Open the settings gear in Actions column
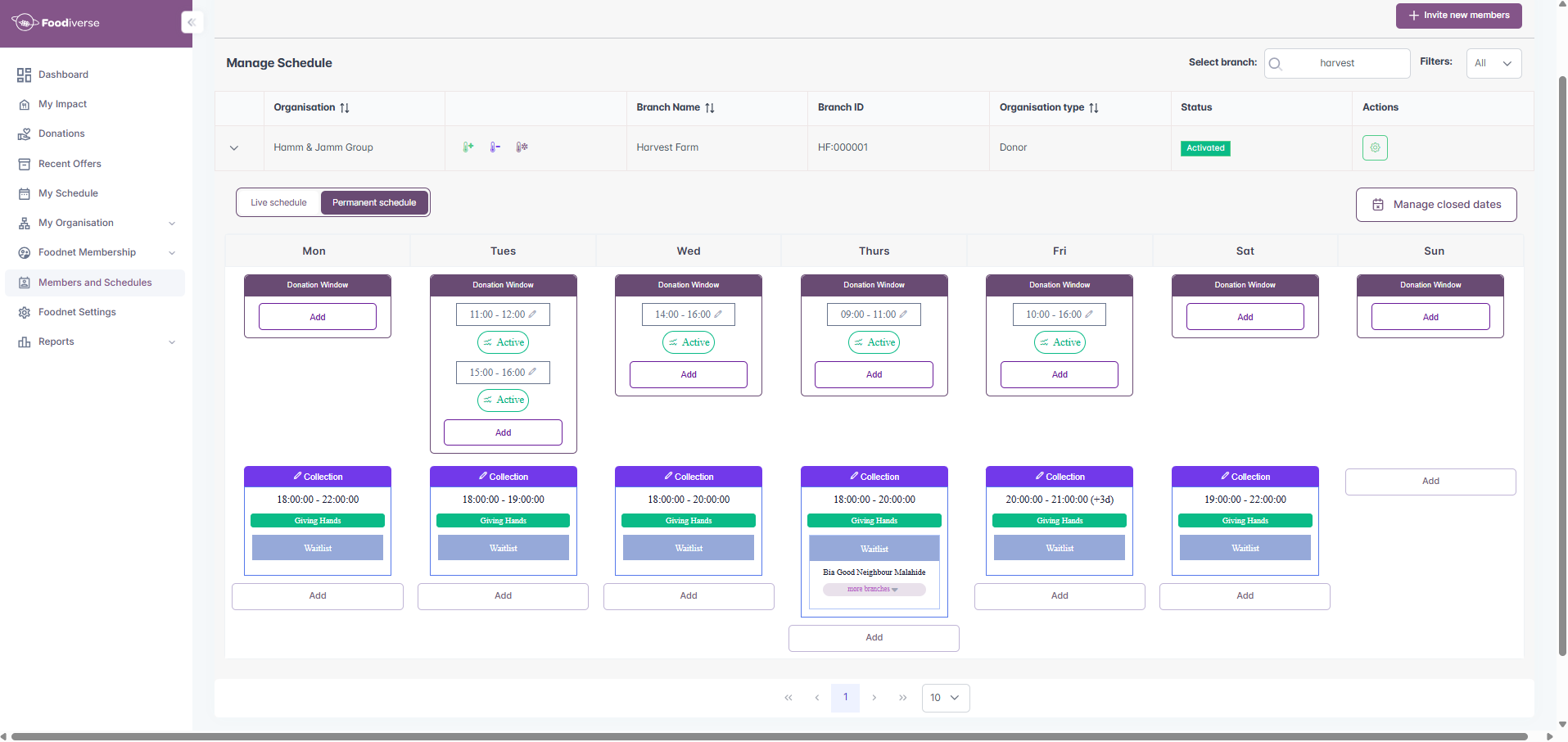Screen dimensions: 1568x742 click(x=1375, y=148)
